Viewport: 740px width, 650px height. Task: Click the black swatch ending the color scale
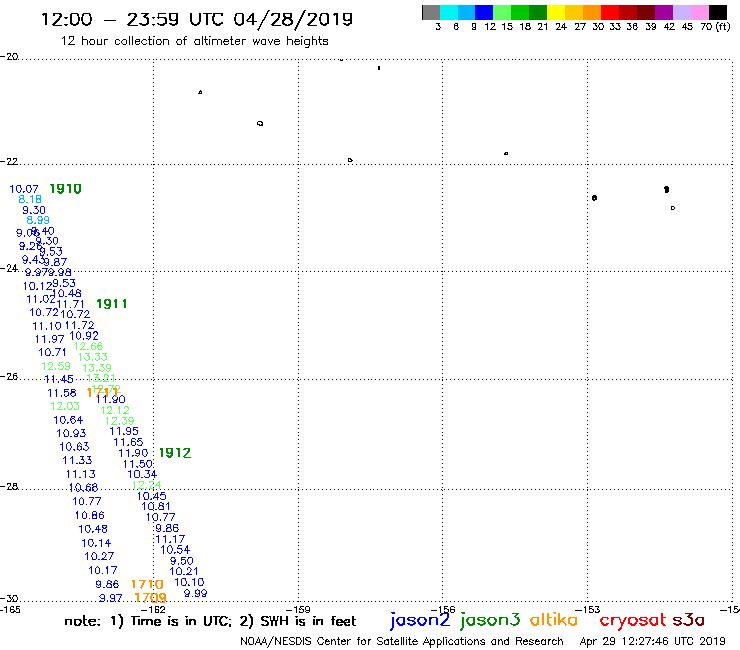click(718, 13)
